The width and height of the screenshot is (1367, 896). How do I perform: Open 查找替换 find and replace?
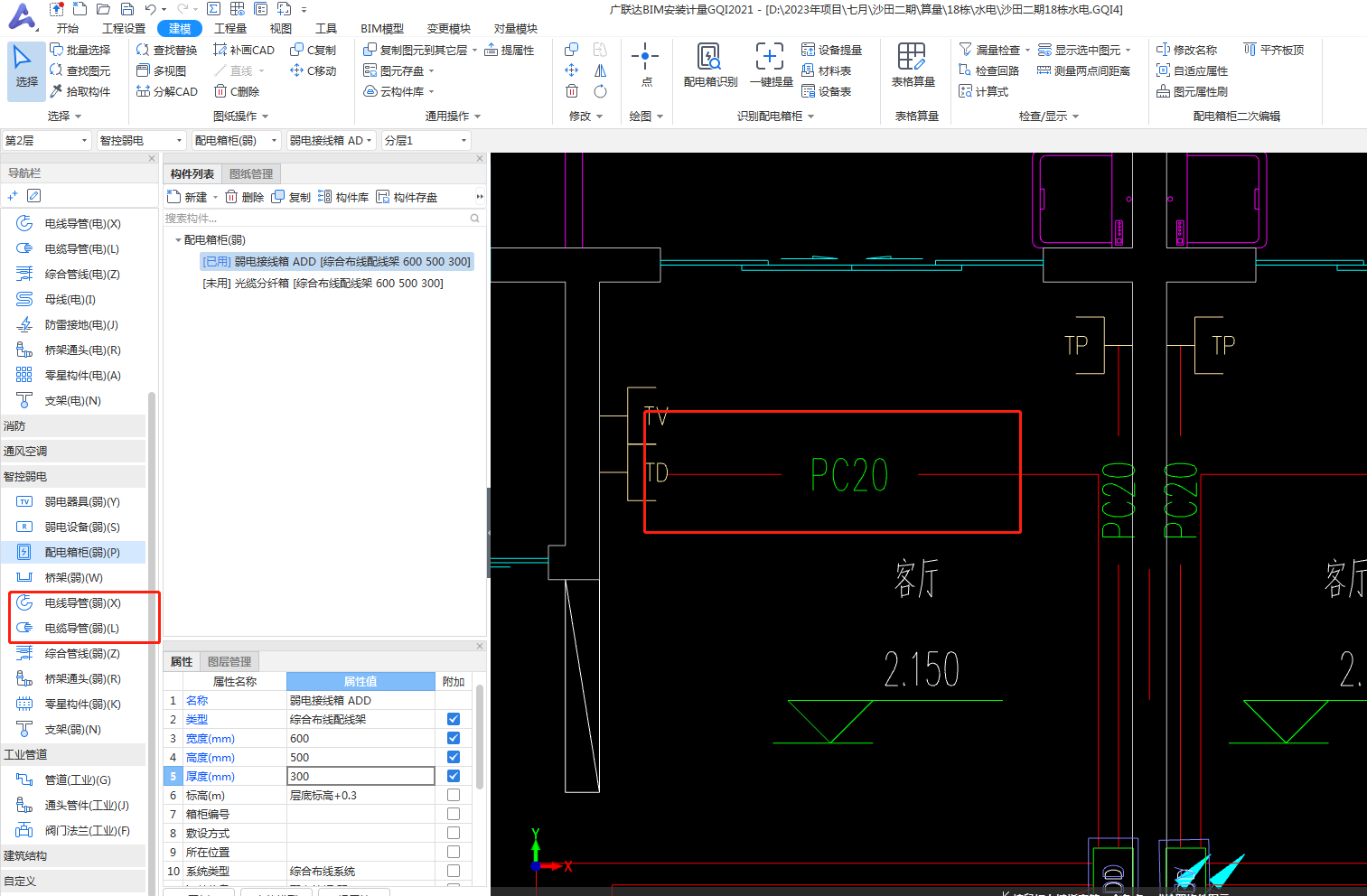(166, 50)
